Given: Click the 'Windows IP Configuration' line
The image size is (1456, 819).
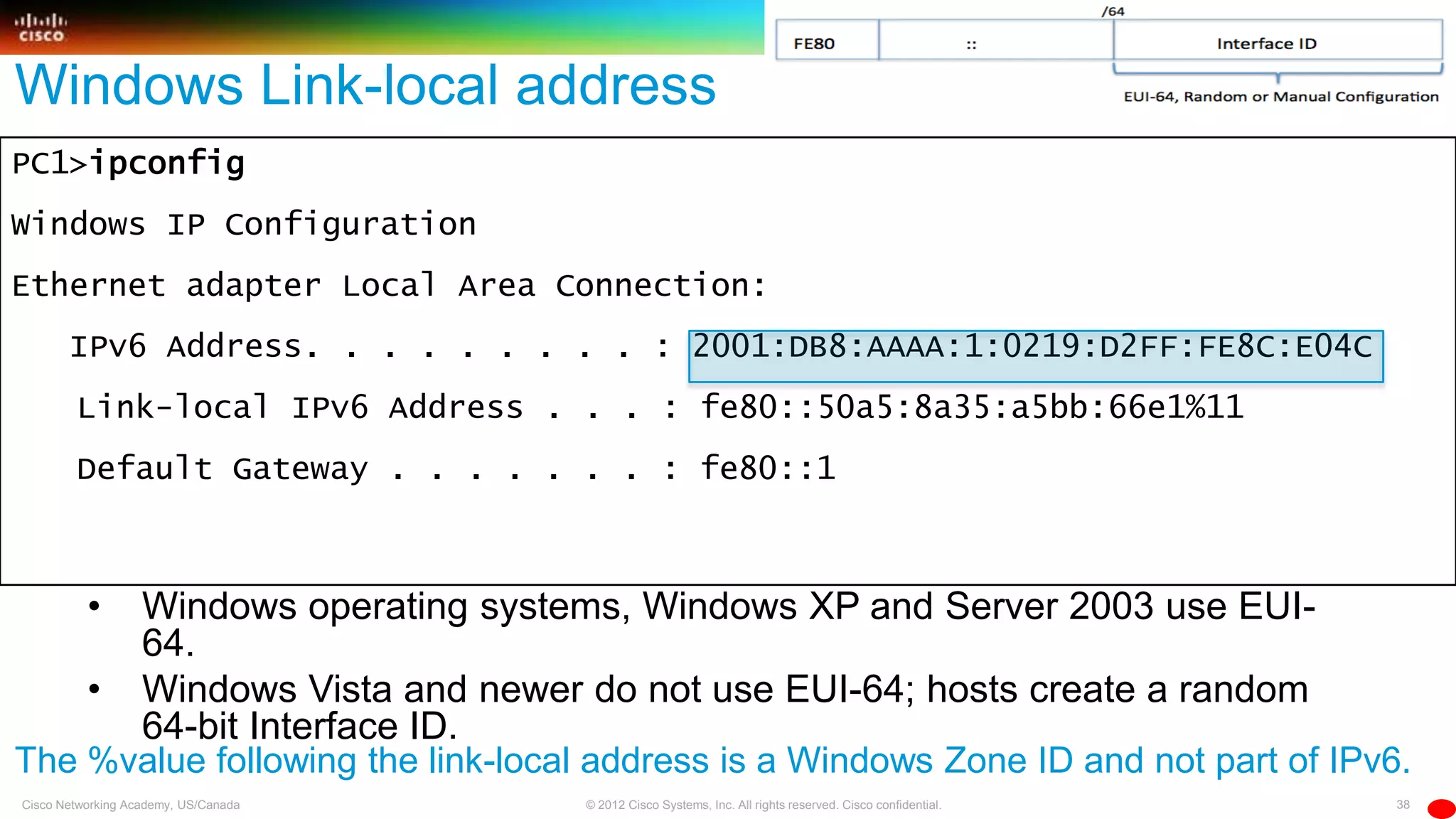Looking at the screenshot, I should (244, 225).
